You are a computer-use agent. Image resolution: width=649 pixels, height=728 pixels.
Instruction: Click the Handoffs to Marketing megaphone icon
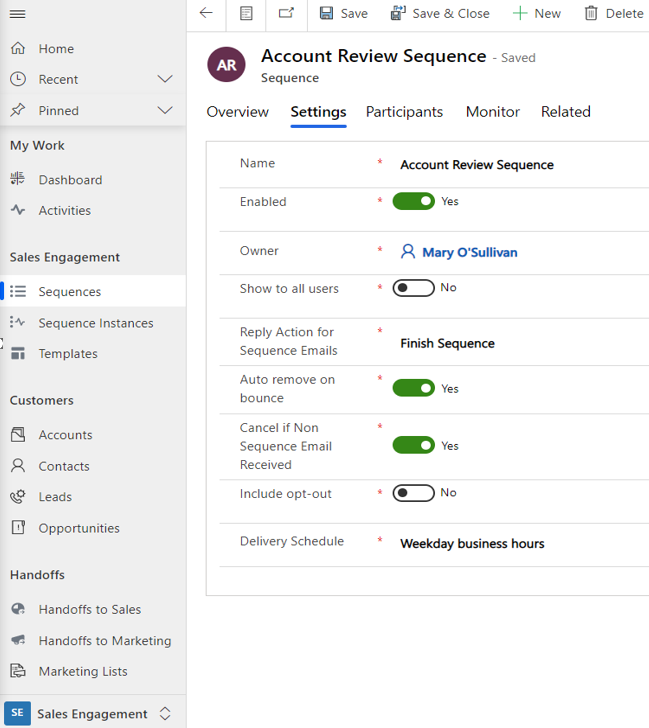click(x=18, y=640)
